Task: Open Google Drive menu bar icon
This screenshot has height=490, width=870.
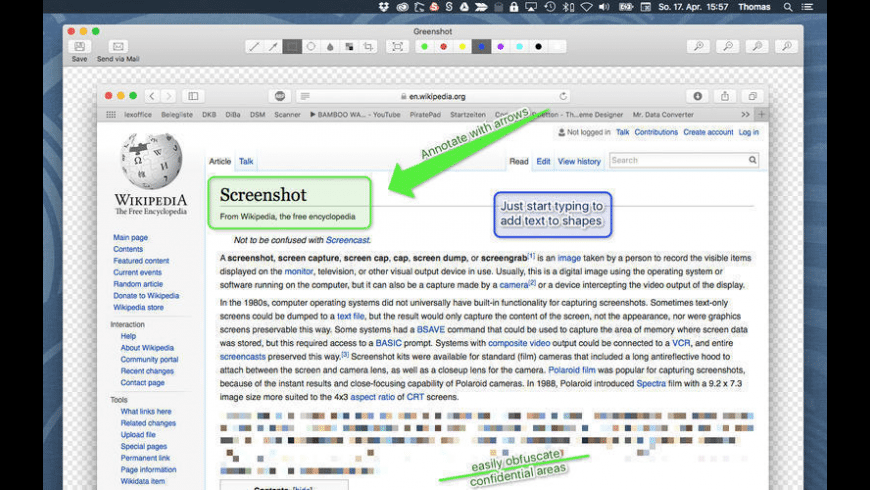Action: click(x=464, y=7)
